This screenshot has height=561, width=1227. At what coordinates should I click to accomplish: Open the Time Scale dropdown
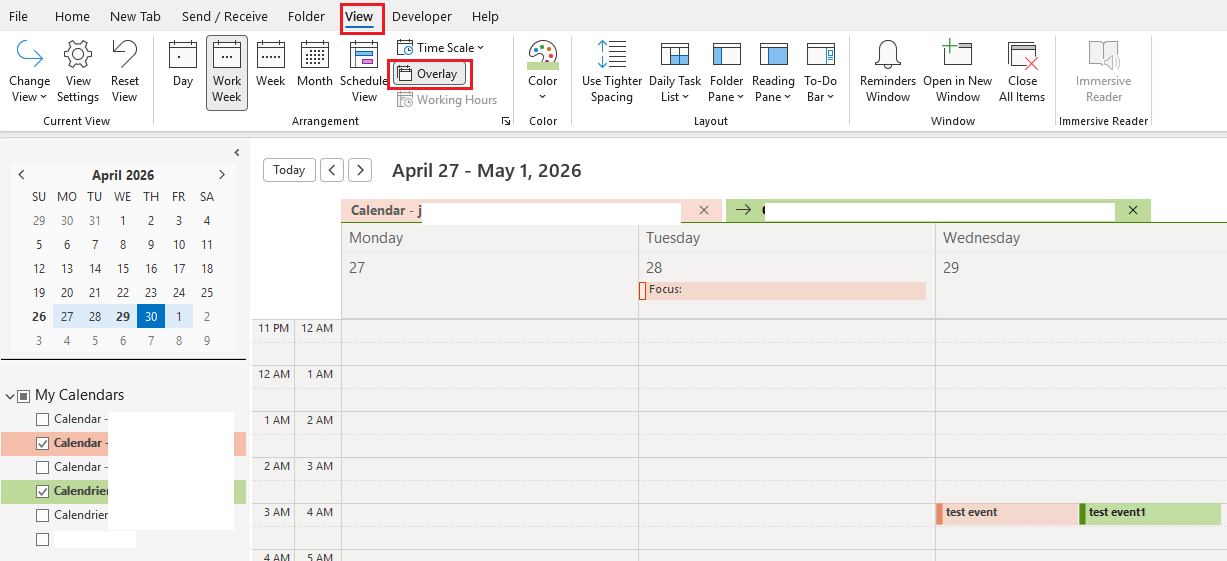pos(440,47)
